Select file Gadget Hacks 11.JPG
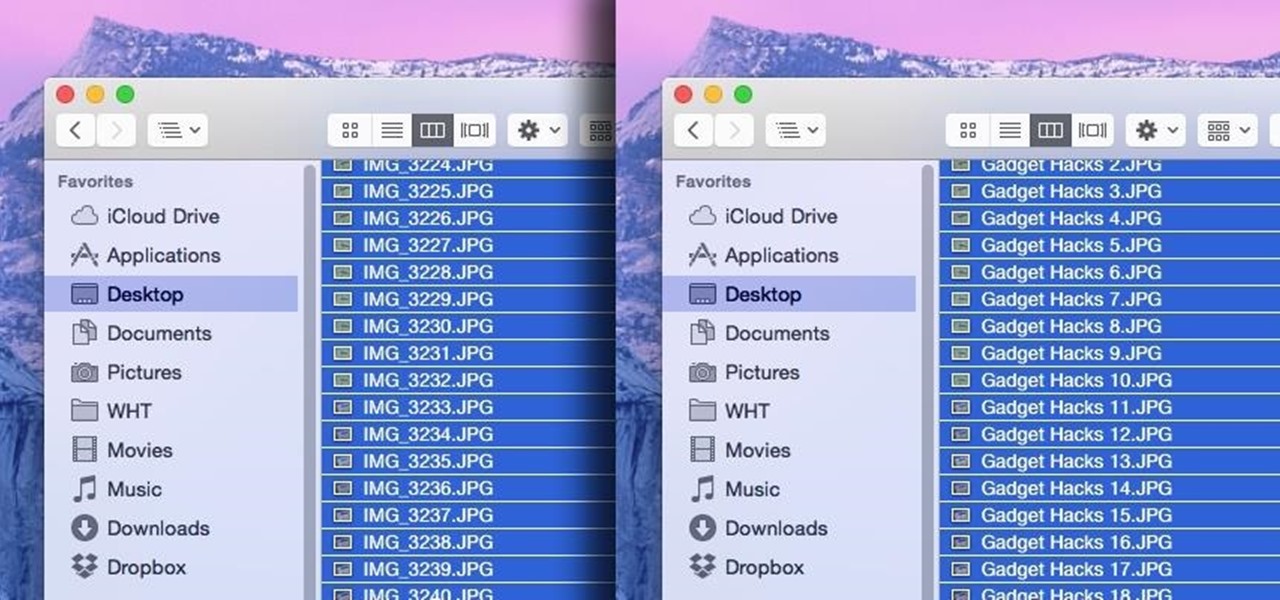This screenshot has width=1280, height=600. click(1110, 407)
